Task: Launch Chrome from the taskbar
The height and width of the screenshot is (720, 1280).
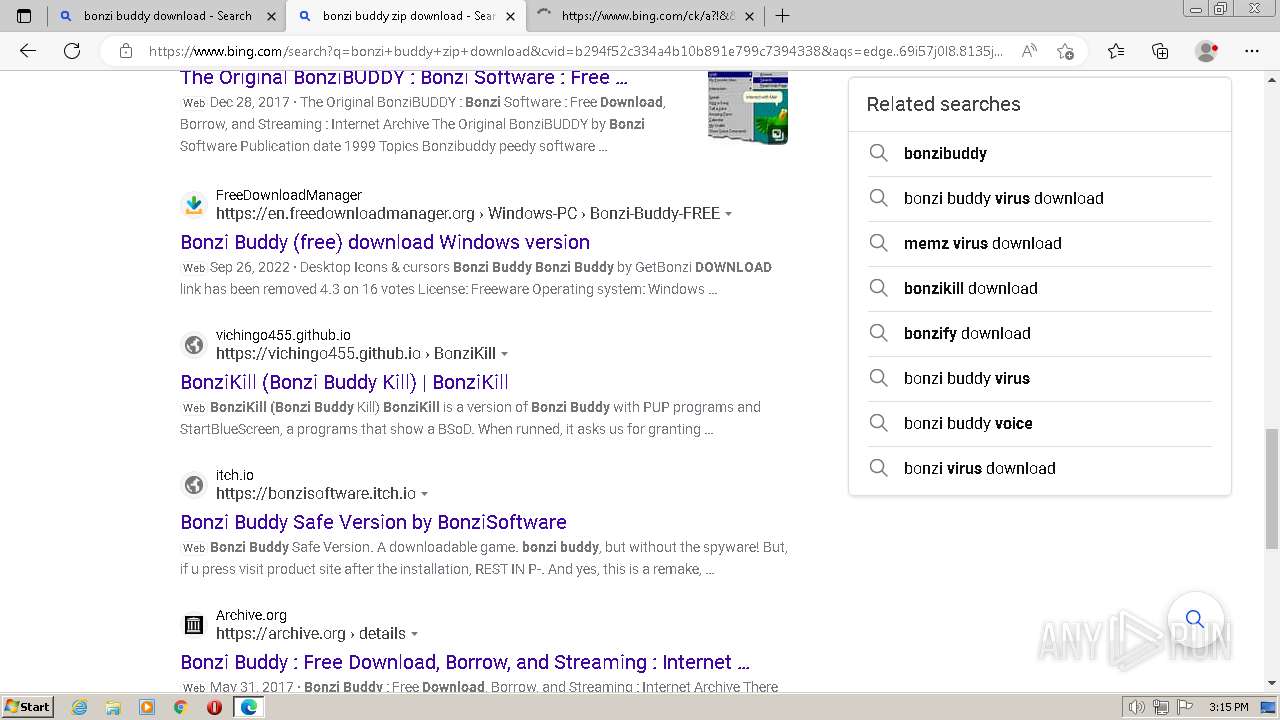Action: [x=180, y=707]
